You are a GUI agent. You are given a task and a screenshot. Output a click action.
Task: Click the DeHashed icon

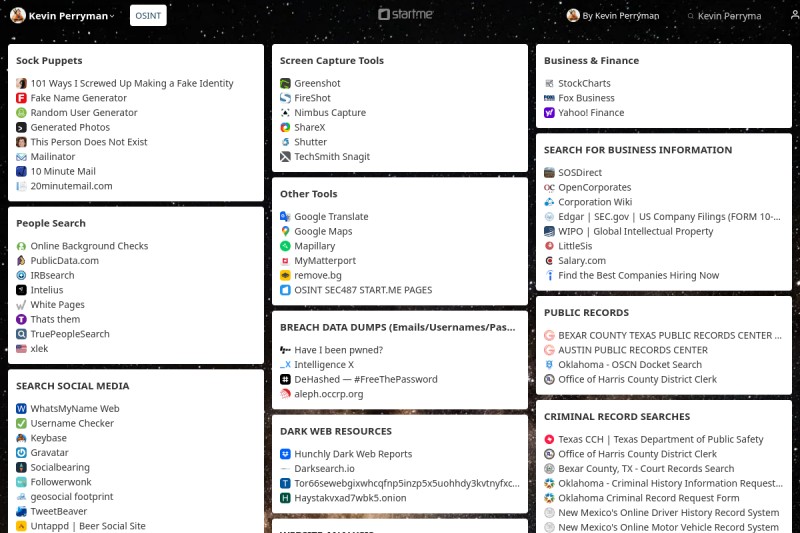pyautogui.click(x=285, y=379)
